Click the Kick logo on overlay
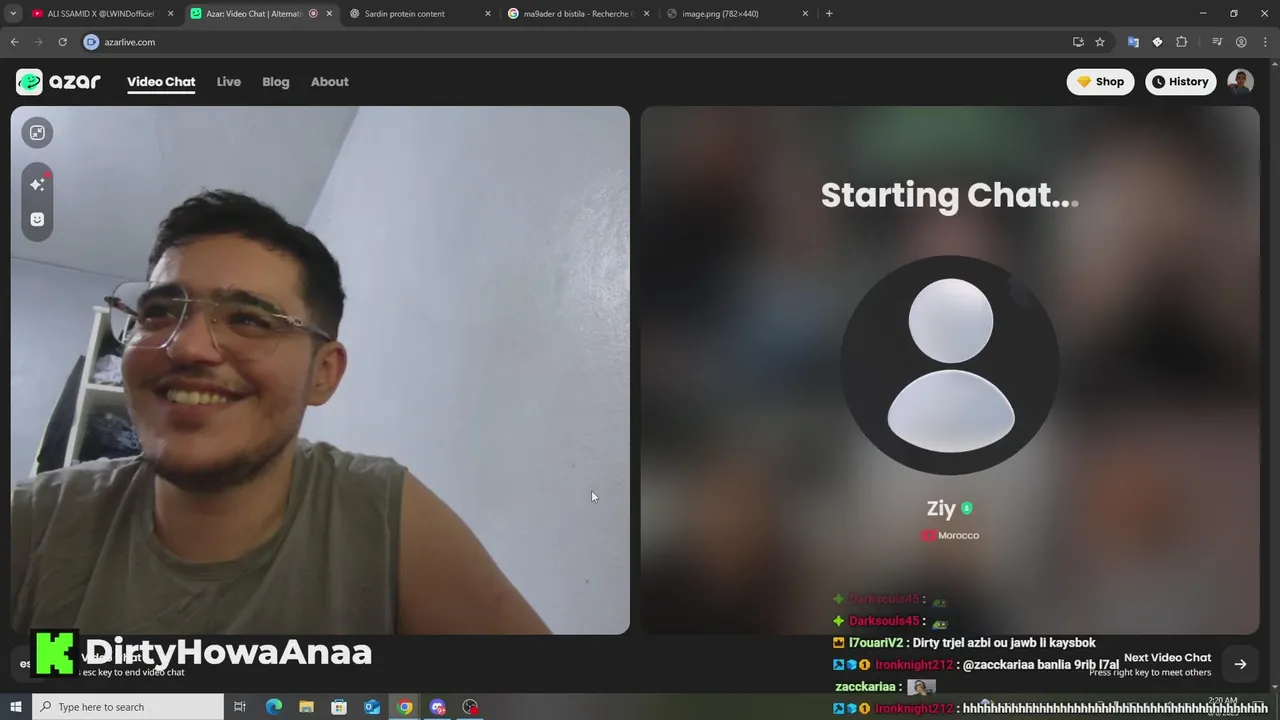This screenshot has height=720, width=1280. (54, 653)
